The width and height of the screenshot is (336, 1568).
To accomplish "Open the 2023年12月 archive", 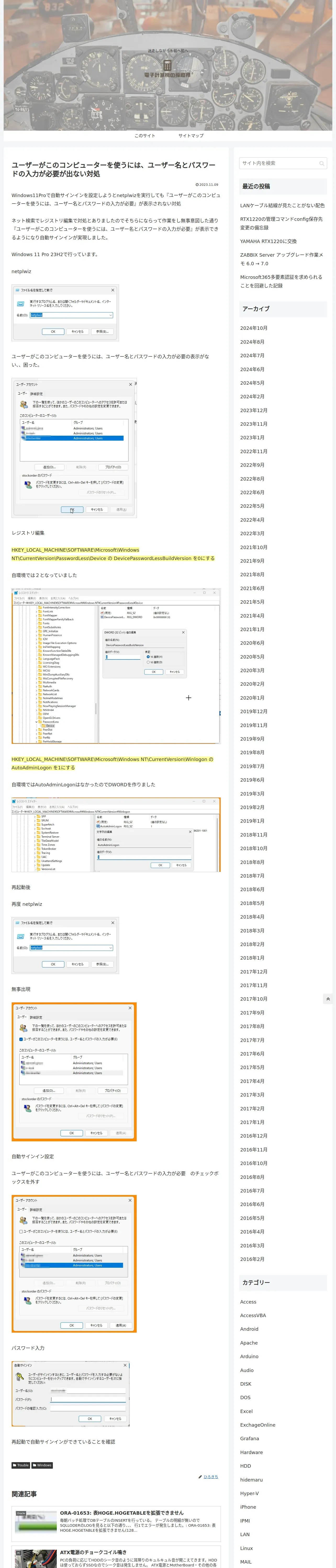I will [254, 410].
